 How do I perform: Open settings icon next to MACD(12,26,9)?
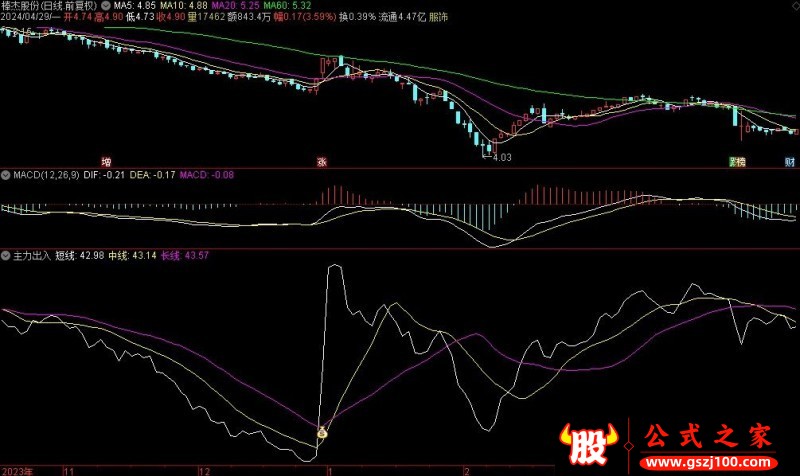coord(6,176)
